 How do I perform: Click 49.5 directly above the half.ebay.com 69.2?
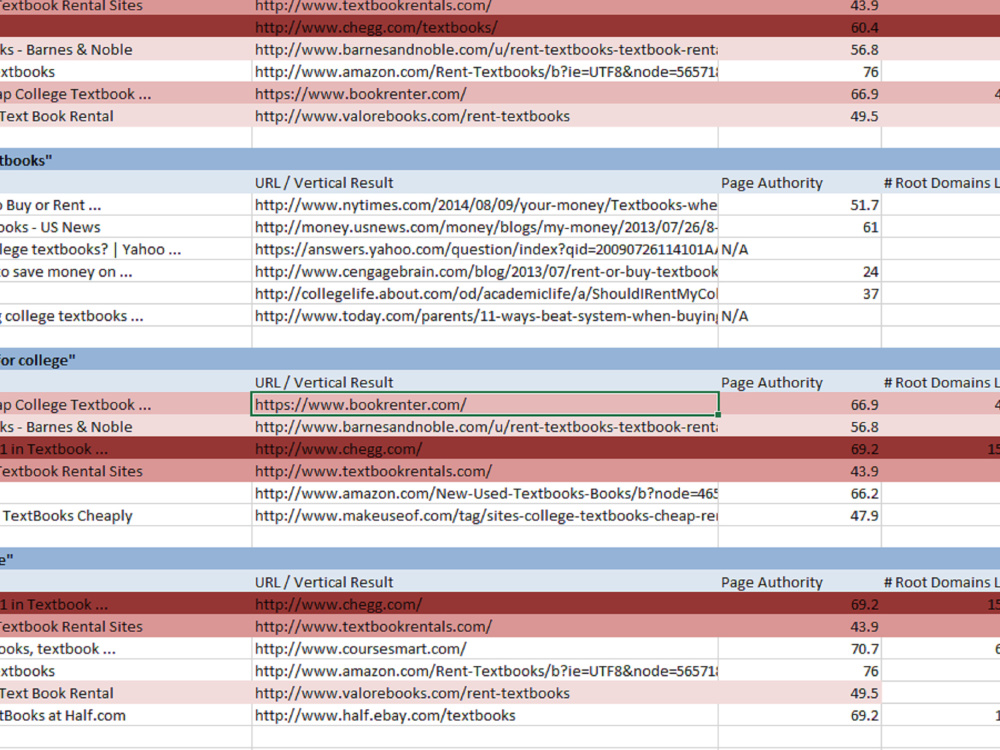pos(864,693)
